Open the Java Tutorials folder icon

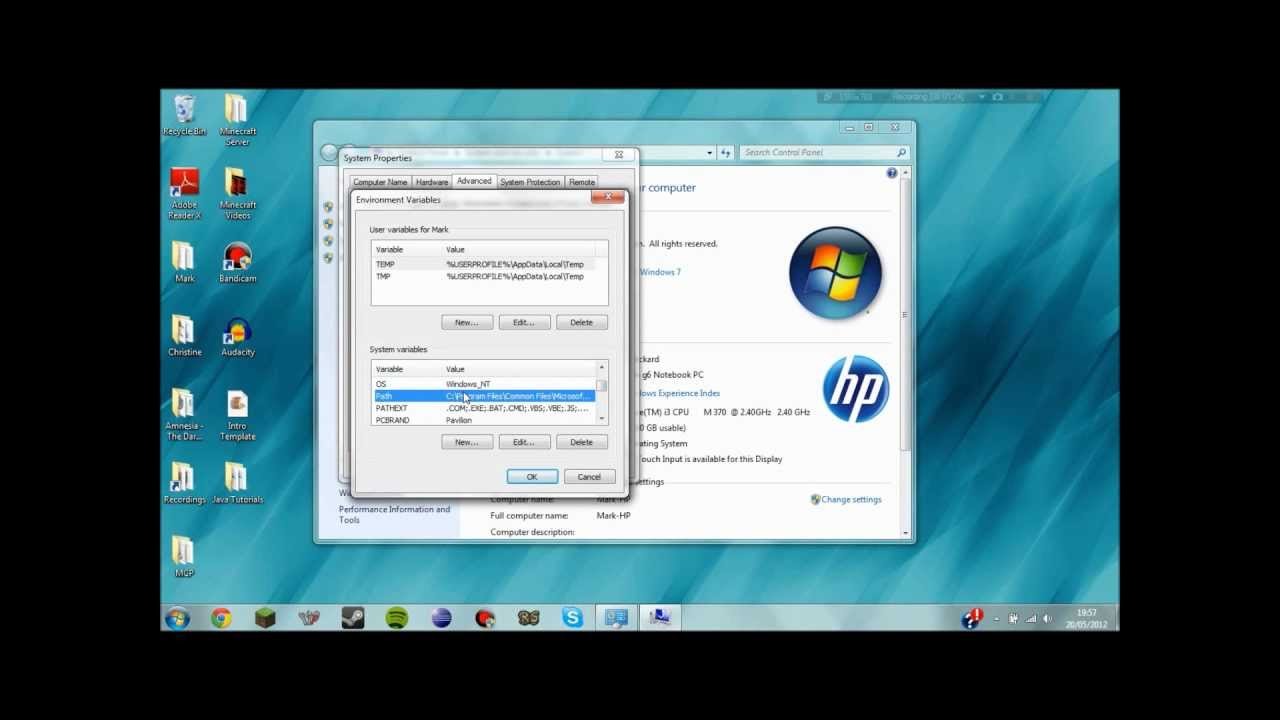click(237, 483)
